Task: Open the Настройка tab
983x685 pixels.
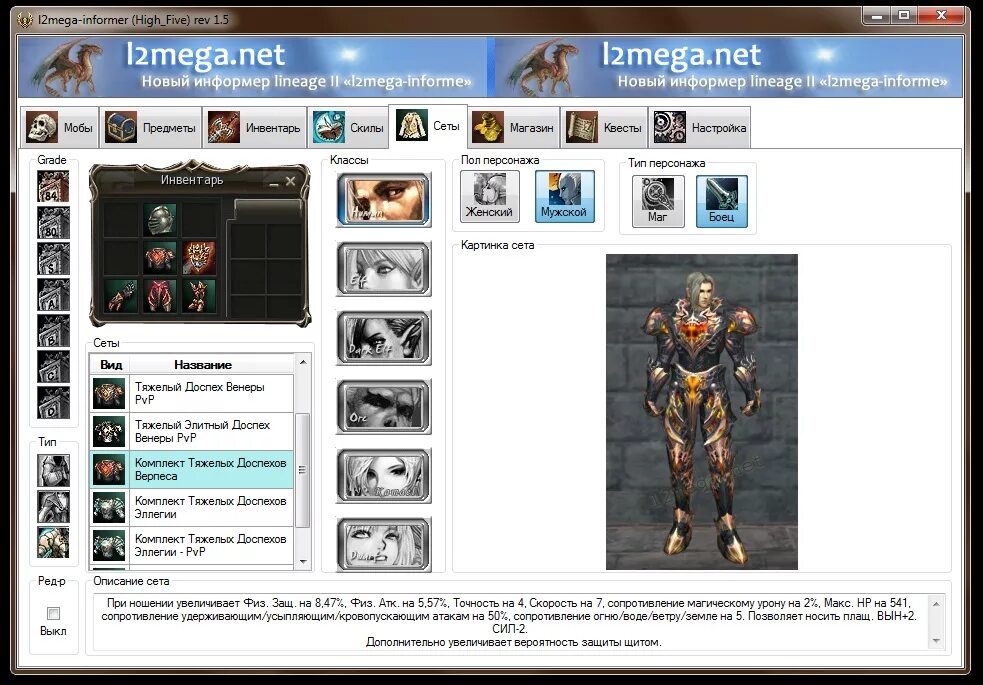Action: [x=700, y=127]
